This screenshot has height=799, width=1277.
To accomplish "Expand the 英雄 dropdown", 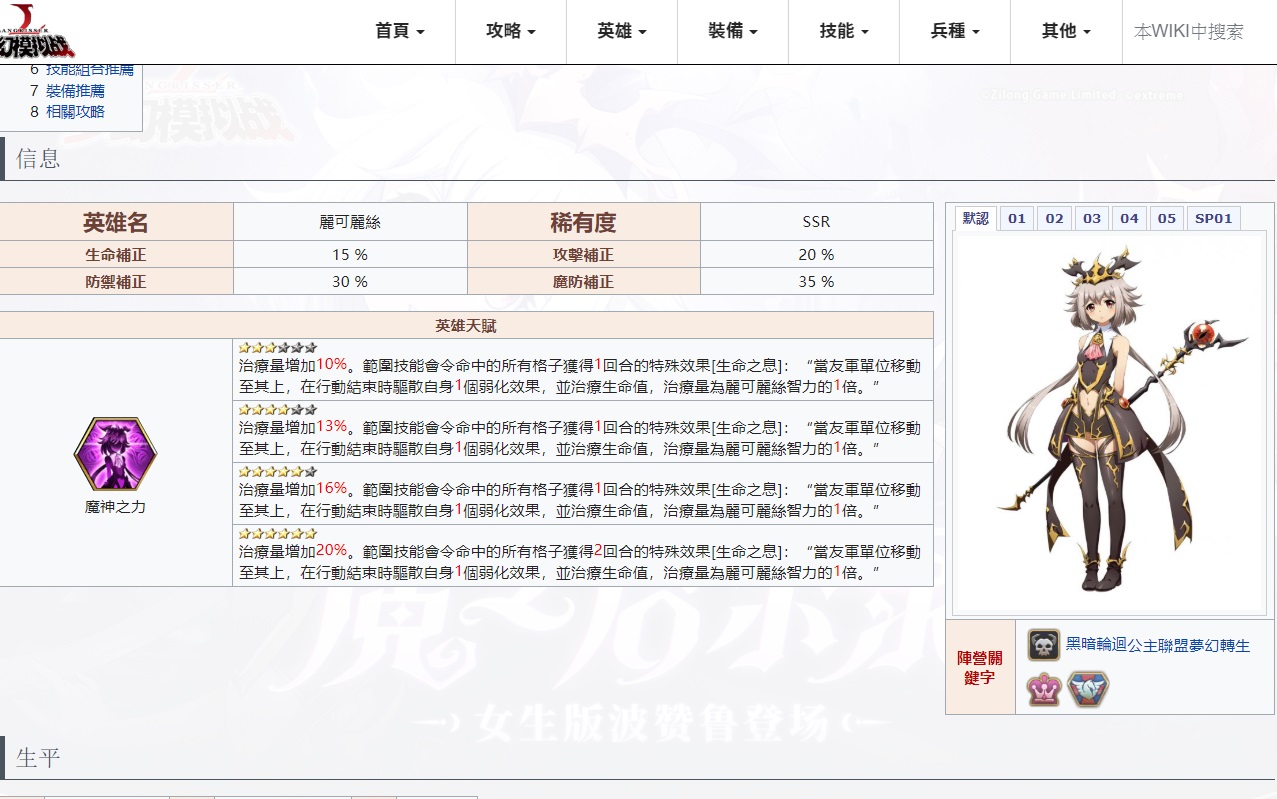I will coord(621,31).
